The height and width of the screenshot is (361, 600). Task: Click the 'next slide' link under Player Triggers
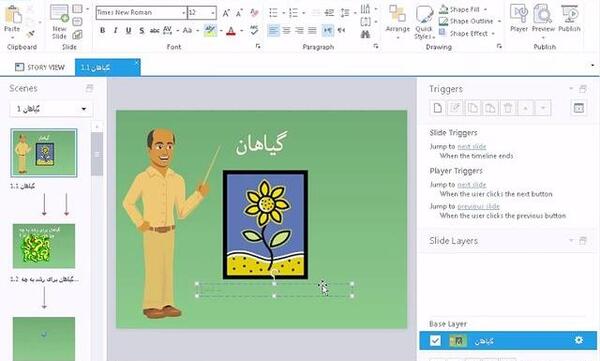coord(471,185)
